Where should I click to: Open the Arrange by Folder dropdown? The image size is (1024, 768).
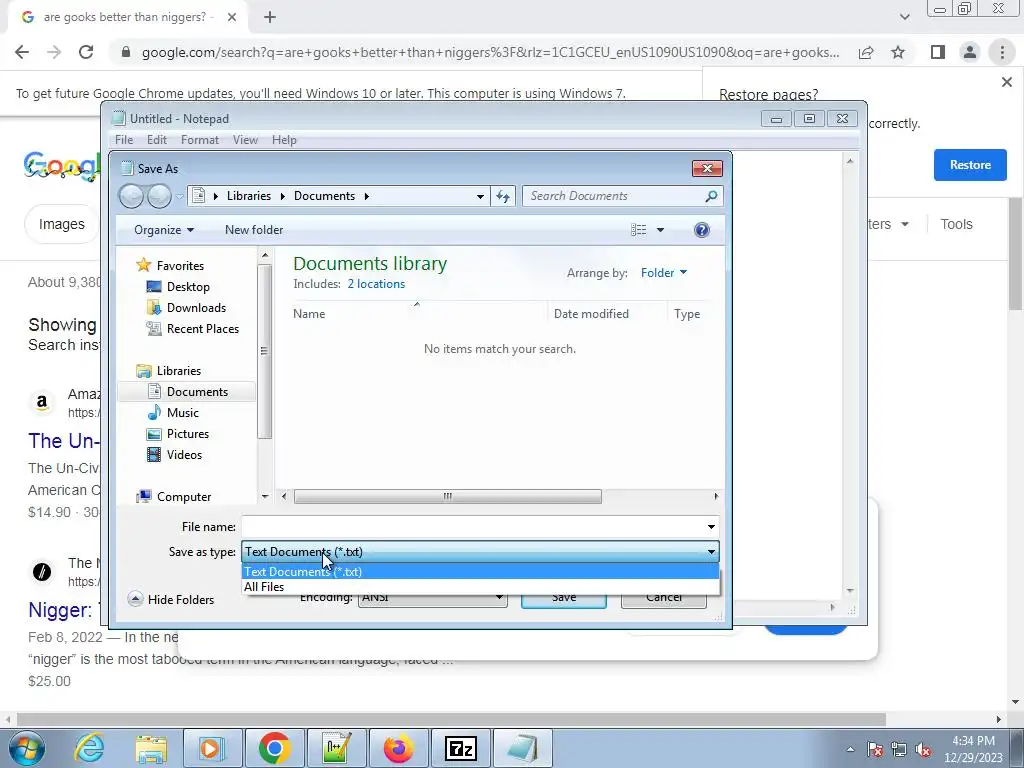664,273
